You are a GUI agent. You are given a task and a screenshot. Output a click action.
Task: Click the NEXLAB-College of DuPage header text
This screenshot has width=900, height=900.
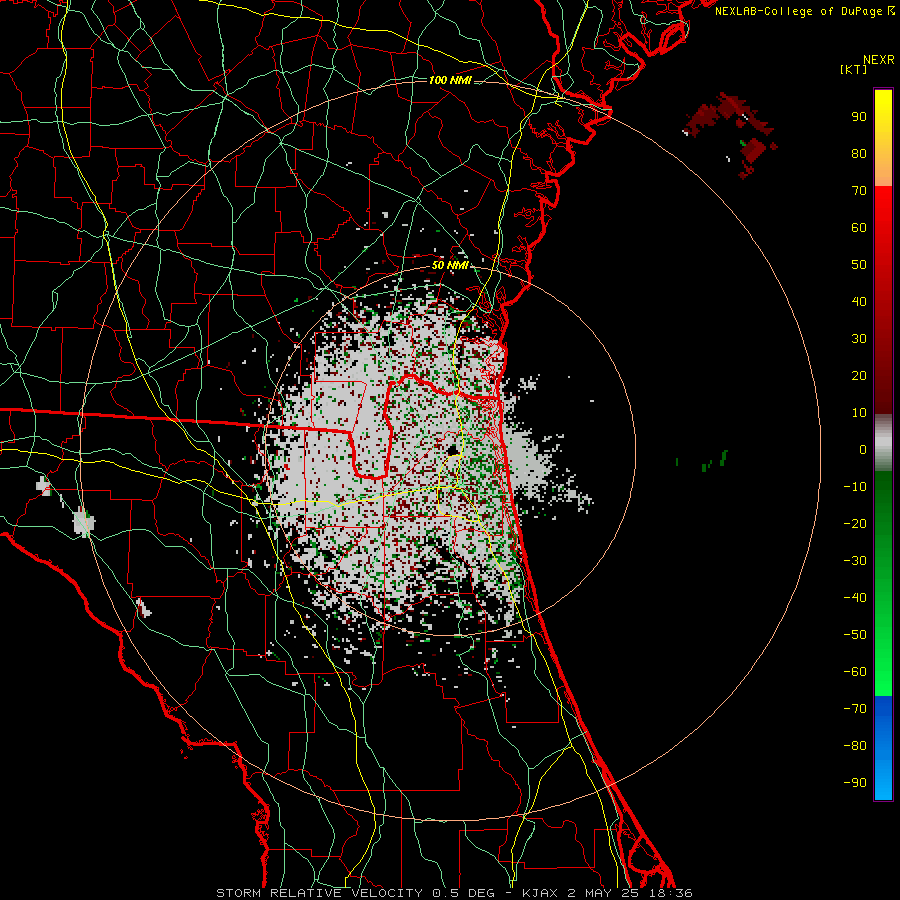[800, 11]
